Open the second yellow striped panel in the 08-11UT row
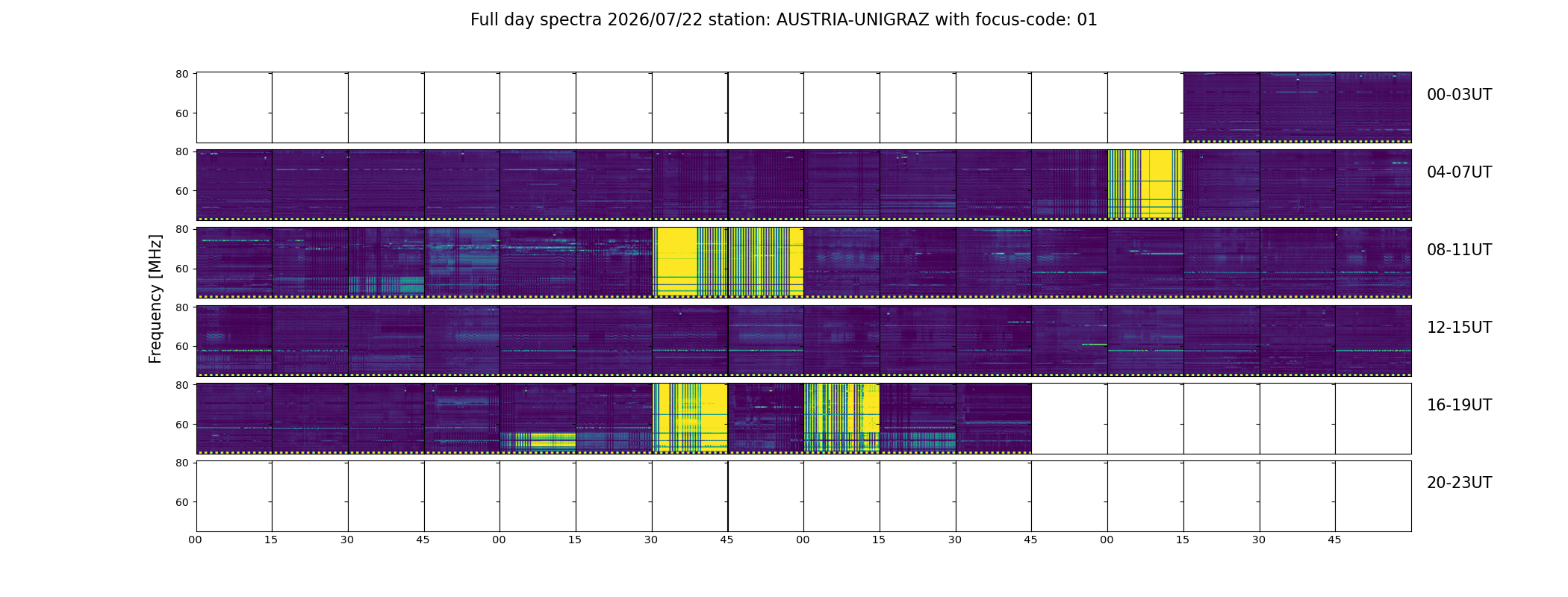The height and width of the screenshot is (597, 1568). pos(766,262)
